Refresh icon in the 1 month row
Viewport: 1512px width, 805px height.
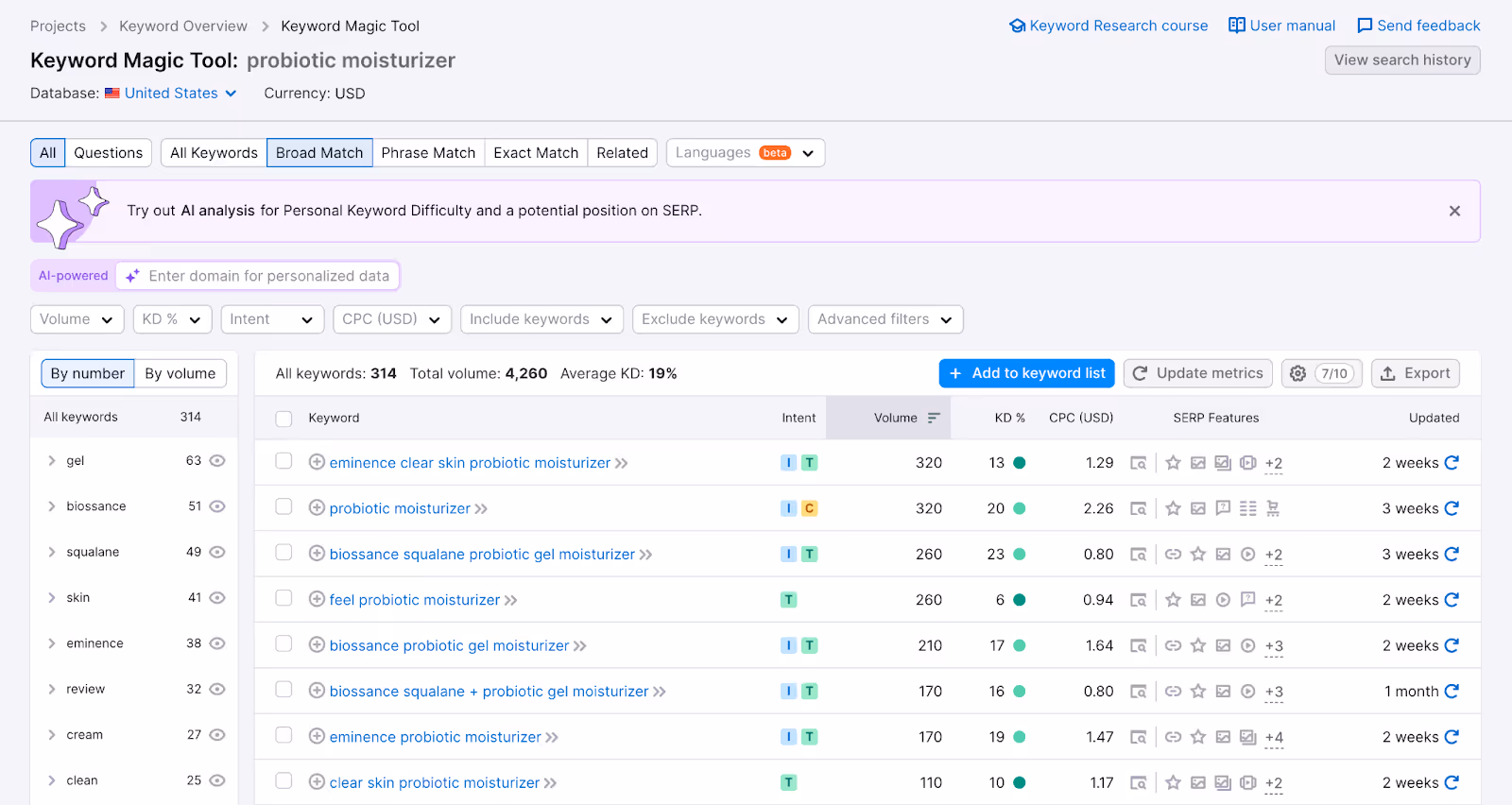click(1452, 692)
